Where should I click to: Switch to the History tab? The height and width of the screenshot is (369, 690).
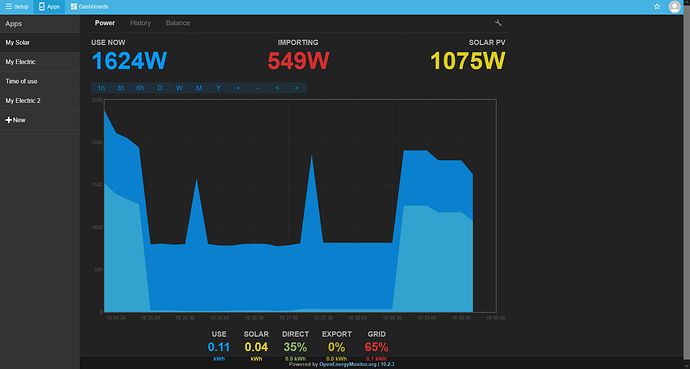tap(140, 23)
